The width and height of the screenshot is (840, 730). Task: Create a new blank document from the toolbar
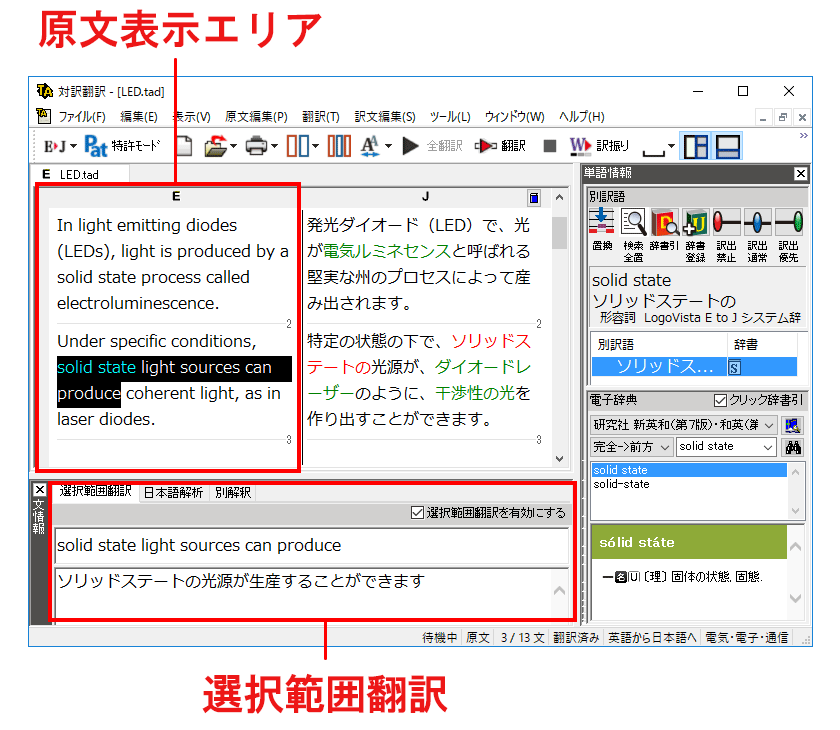[x=184, y=146]
